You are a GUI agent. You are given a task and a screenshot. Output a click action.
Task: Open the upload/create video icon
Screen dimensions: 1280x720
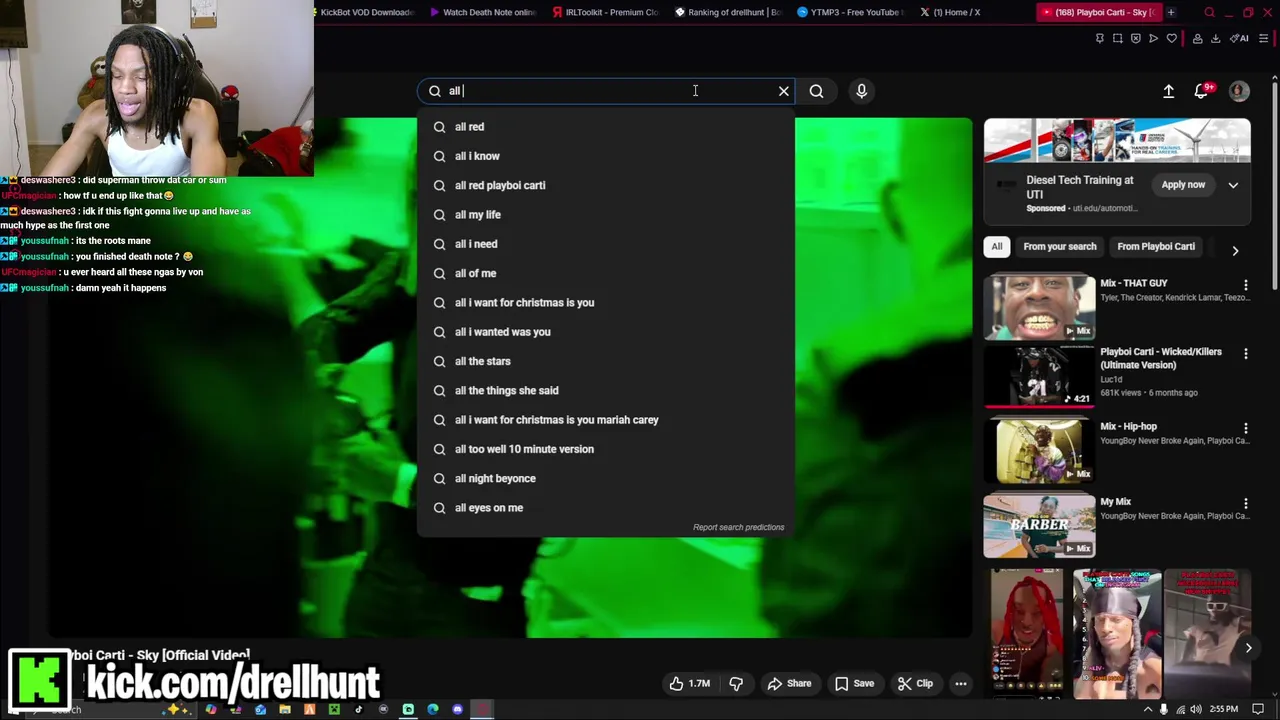tap(1168, 91)
